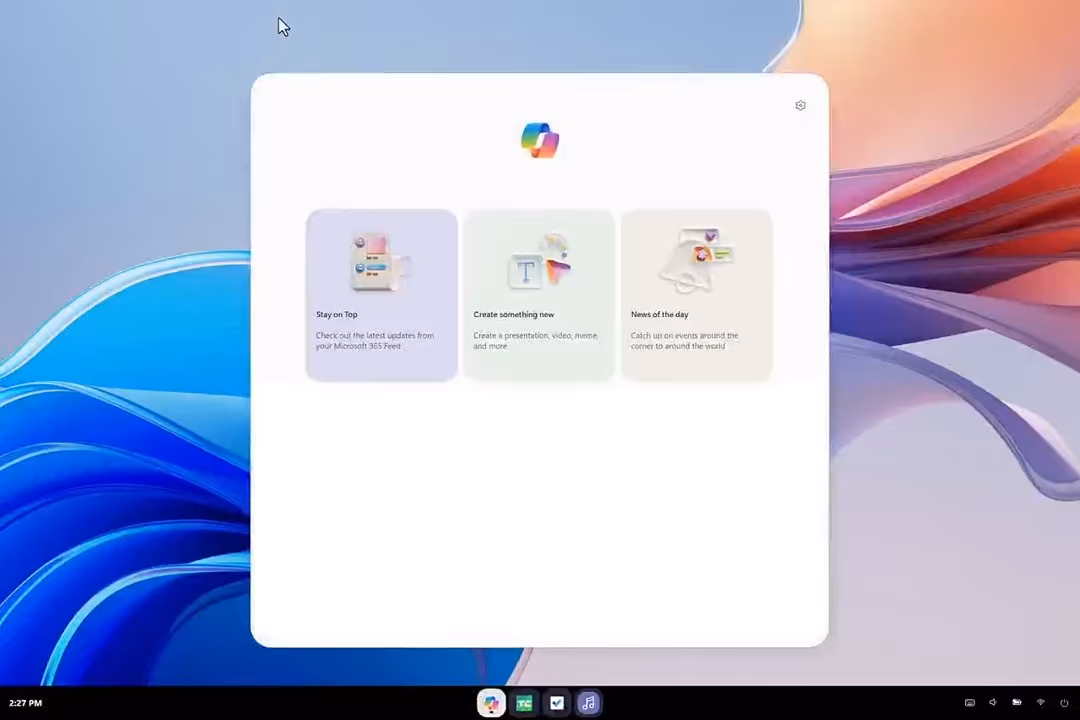Click the notification bell illustration
The width and height of the screenshot is (1080, 720).
696,260
